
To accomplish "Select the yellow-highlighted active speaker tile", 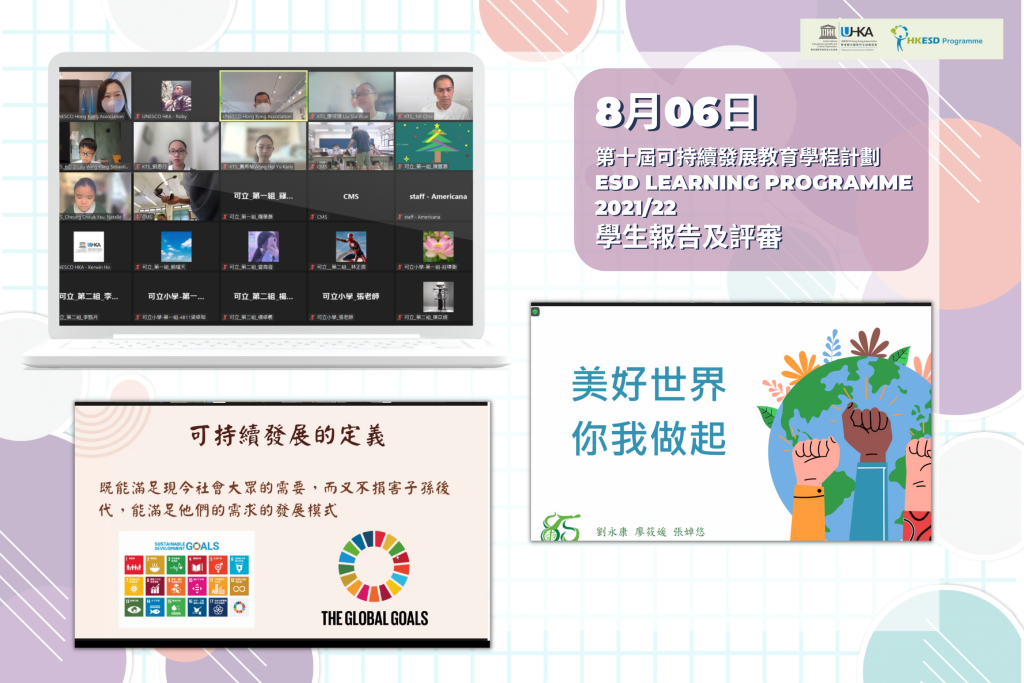I will tap(263, 95).
